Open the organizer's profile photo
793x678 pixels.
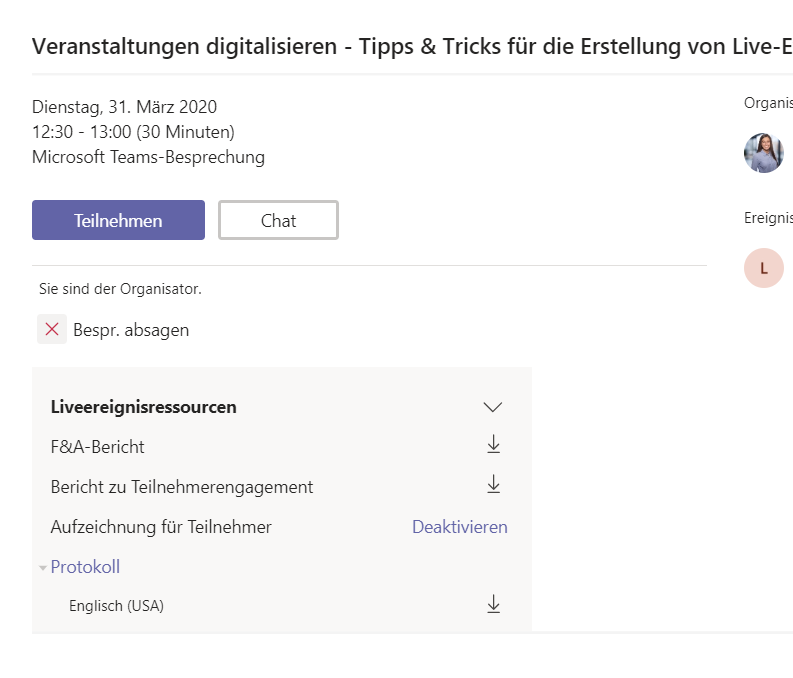tap(764, 153)
